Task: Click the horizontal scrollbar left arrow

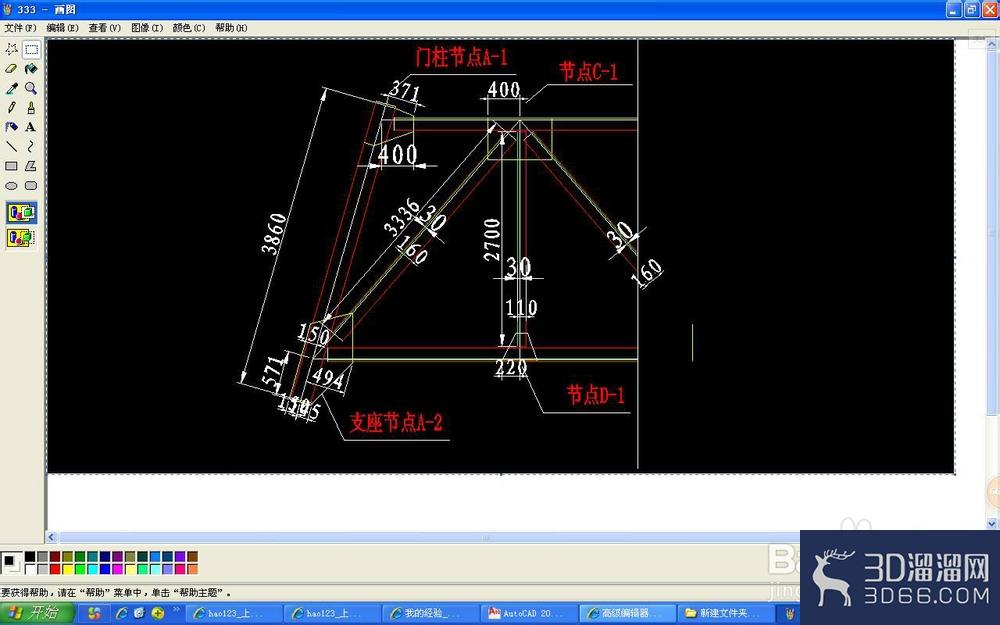Action: coord(52,538)
